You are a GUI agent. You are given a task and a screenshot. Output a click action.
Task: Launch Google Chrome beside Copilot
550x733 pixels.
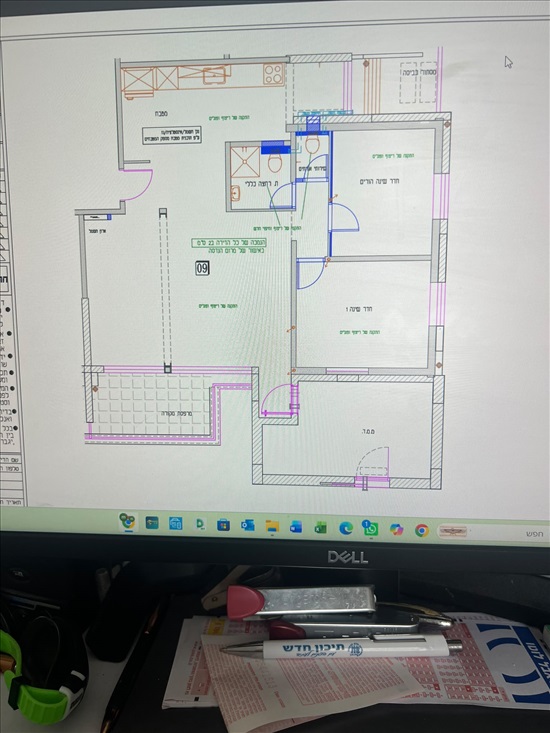coord(421,530)
